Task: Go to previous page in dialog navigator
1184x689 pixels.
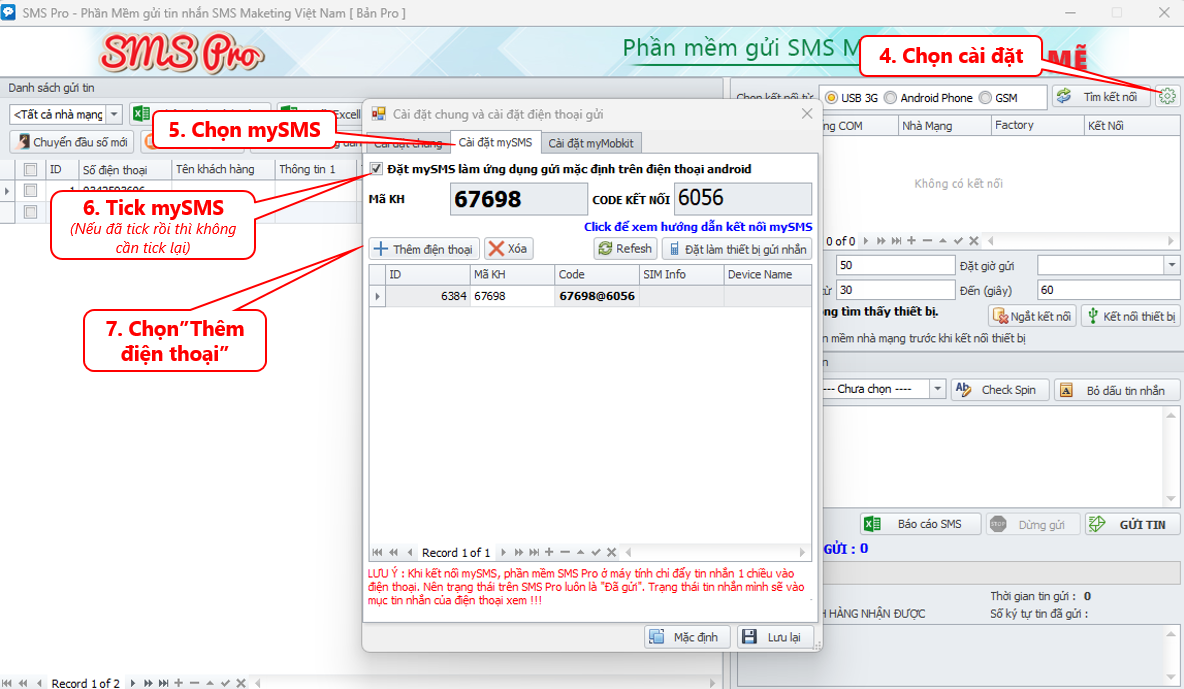Action: (x=393, y=552)
